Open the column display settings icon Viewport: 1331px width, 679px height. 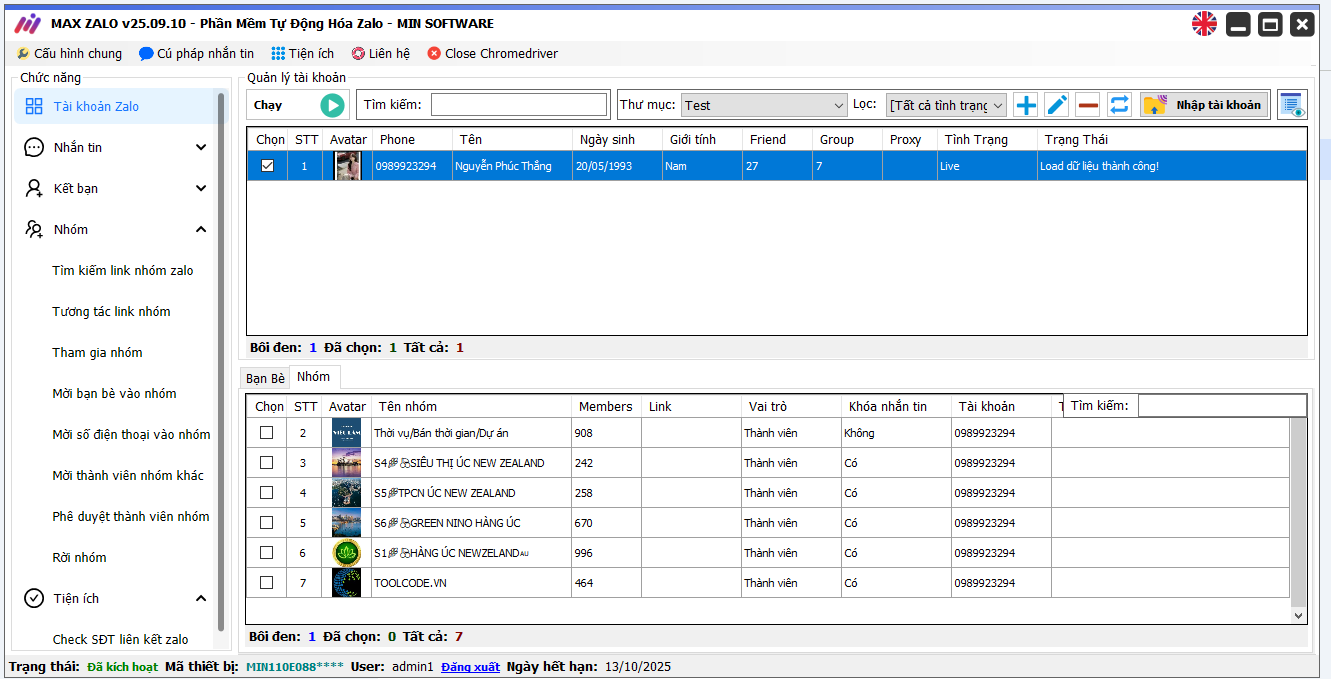pyautogui.click(x=1293, y=105)
